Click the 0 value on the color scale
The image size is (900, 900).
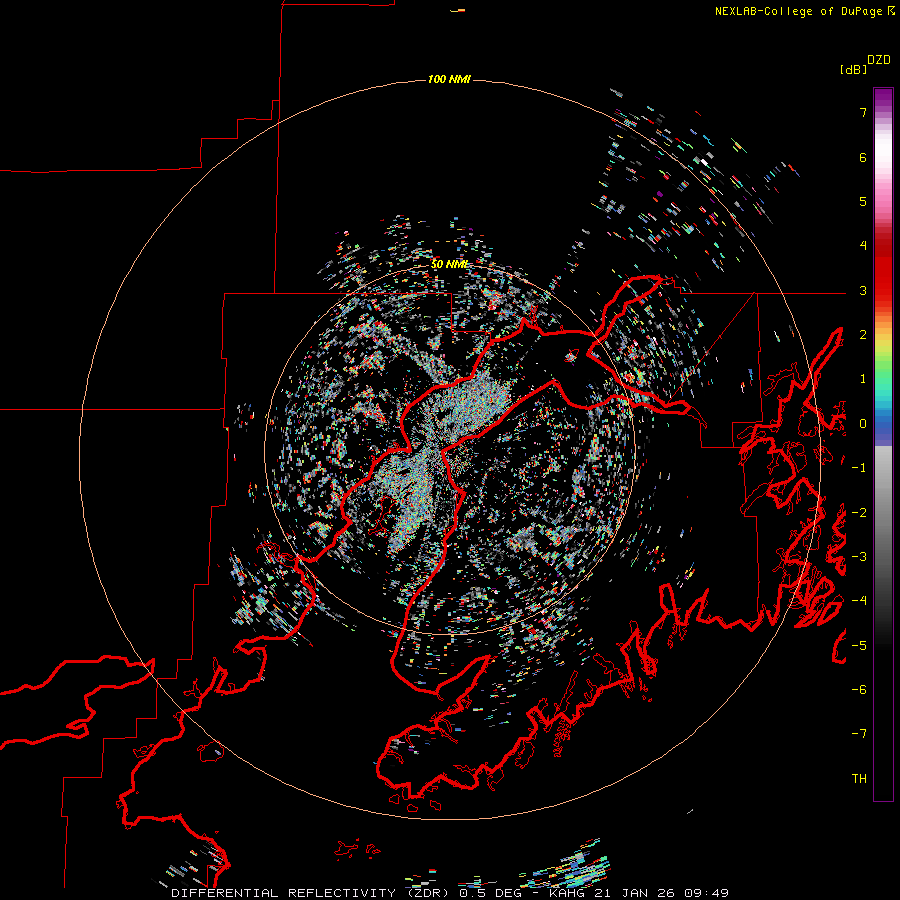pyautogui.click(x=863, y=424)
